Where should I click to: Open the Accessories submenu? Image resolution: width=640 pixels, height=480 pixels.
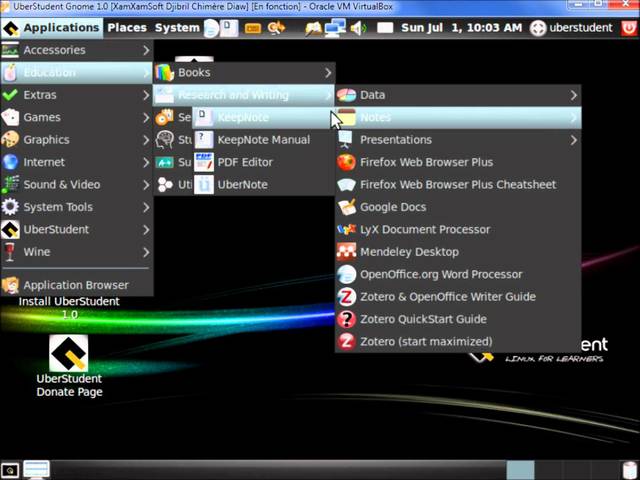pos(77,50)
